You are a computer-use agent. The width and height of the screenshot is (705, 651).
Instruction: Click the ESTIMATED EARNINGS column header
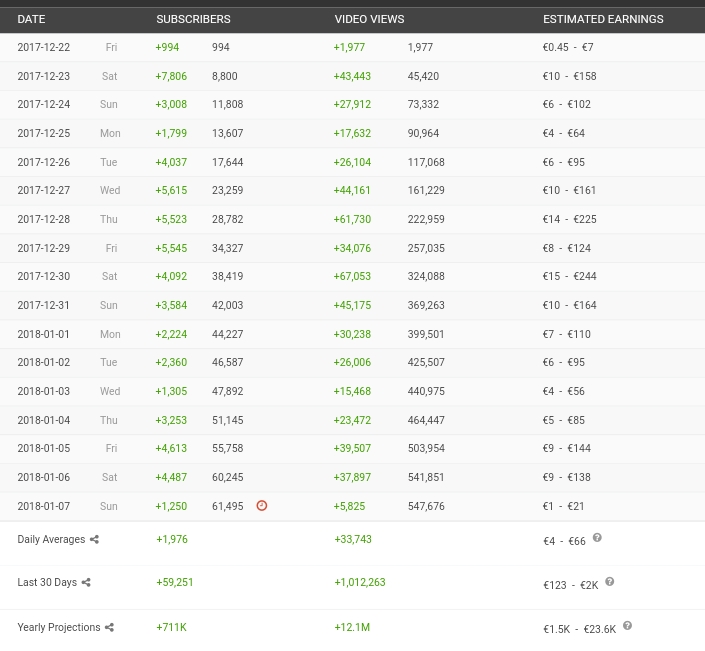[x=602, y=19]
